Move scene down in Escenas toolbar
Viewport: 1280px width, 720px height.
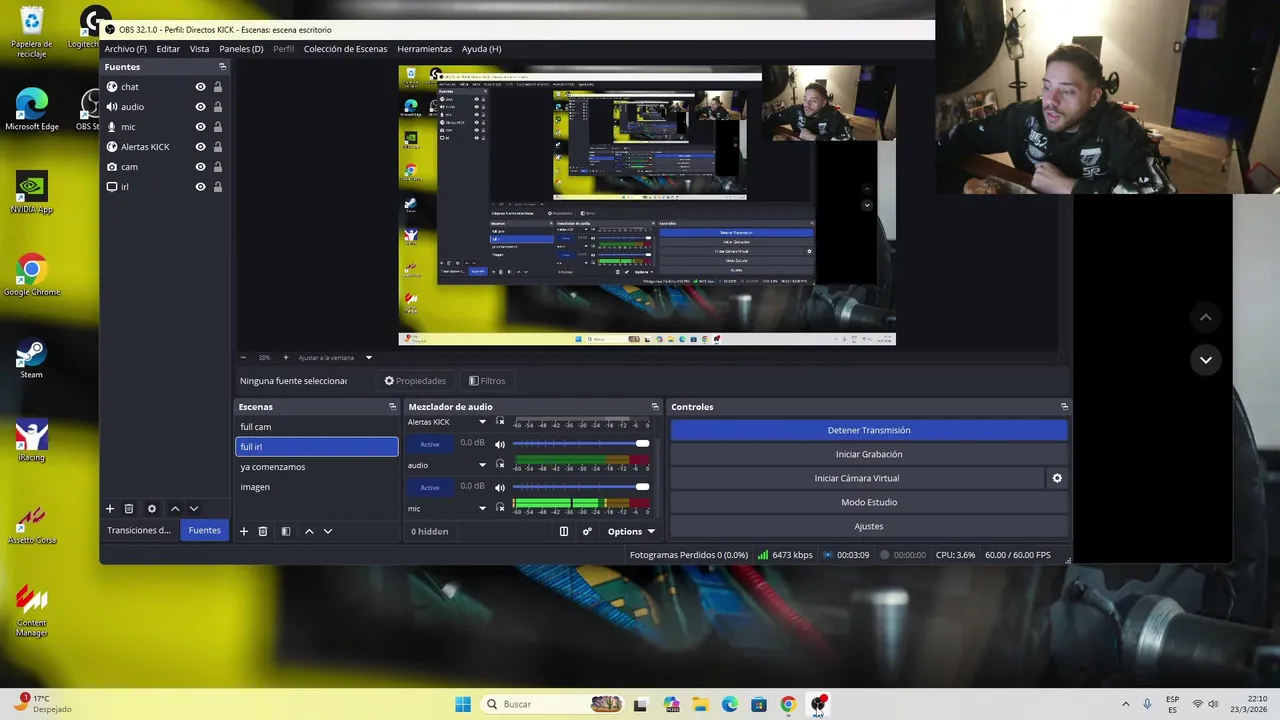(327, 531)
